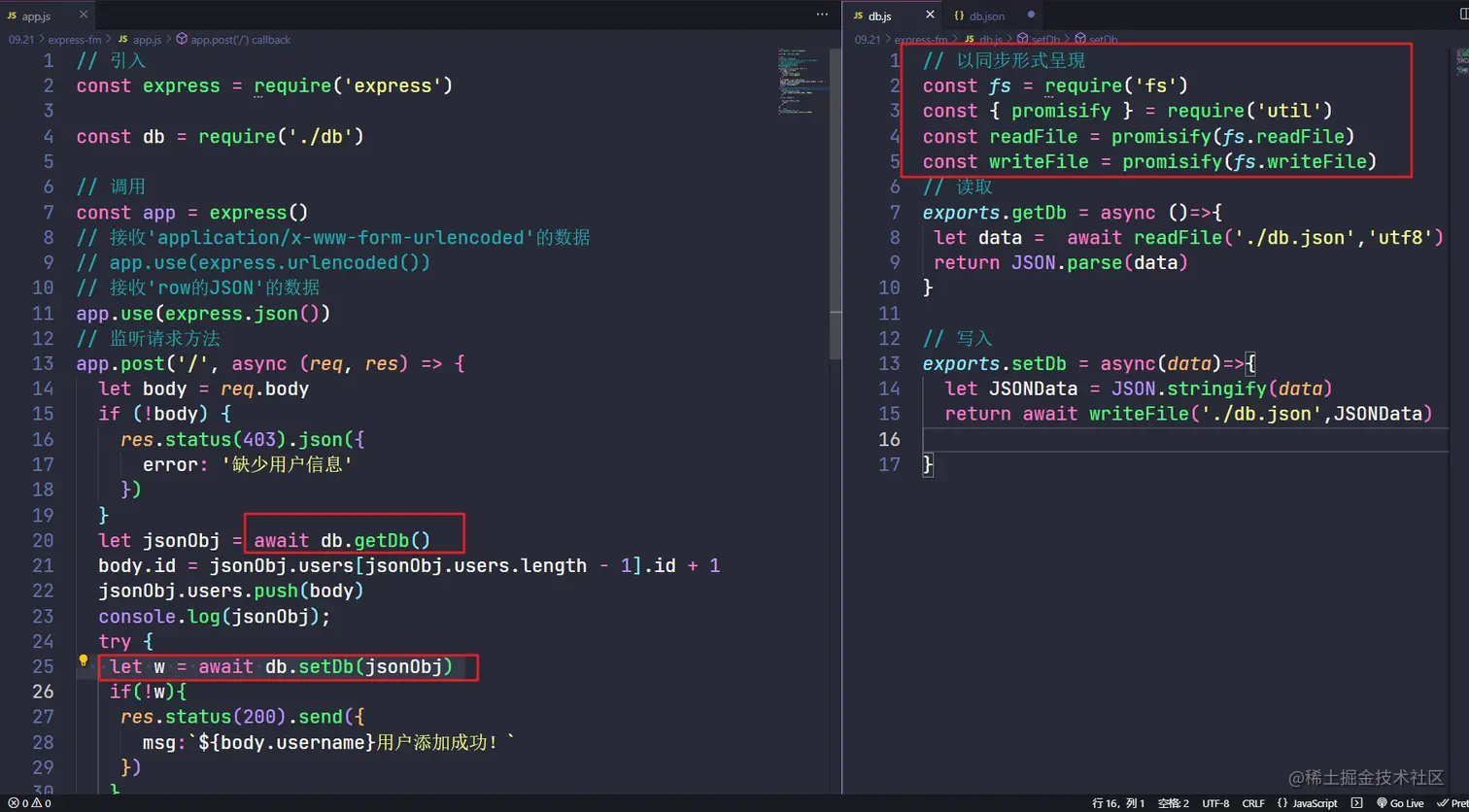The height and width of the screenshot is (812, 1469).
Task: Start Go Live server from the status bar
Action: point(1400,803)
